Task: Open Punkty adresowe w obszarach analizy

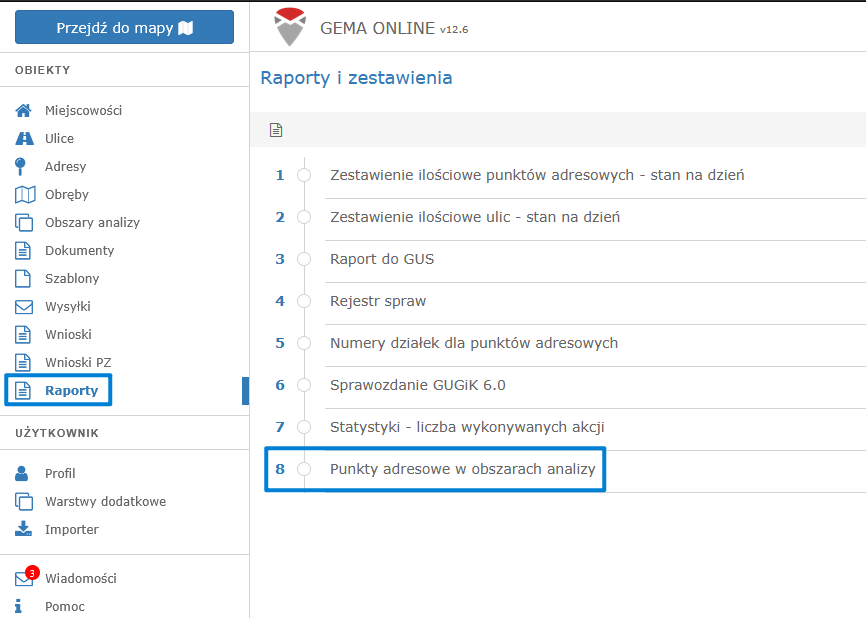Action: pyautogui.click(x=463, y=469)
